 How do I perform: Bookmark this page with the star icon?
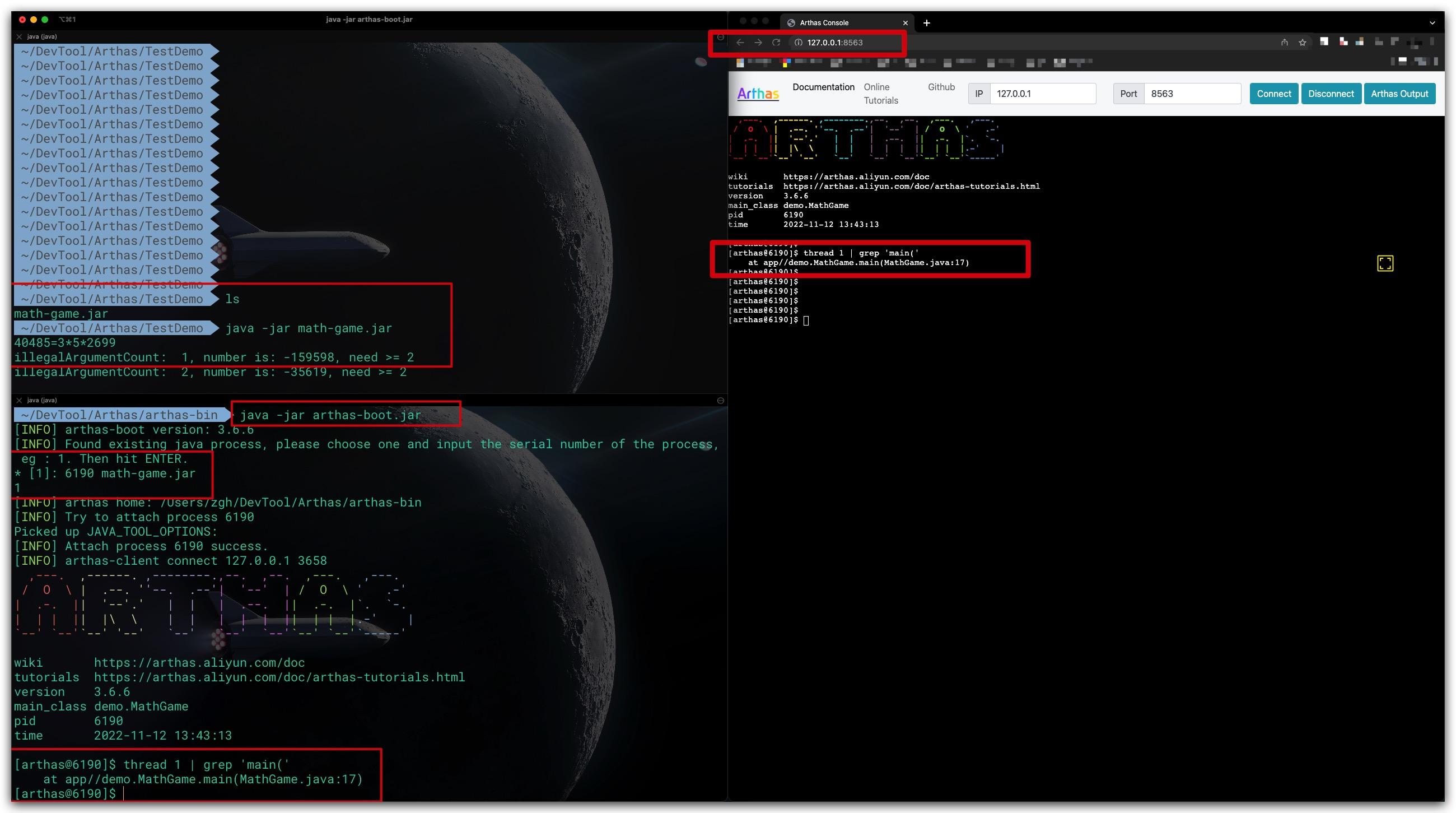1302,43
